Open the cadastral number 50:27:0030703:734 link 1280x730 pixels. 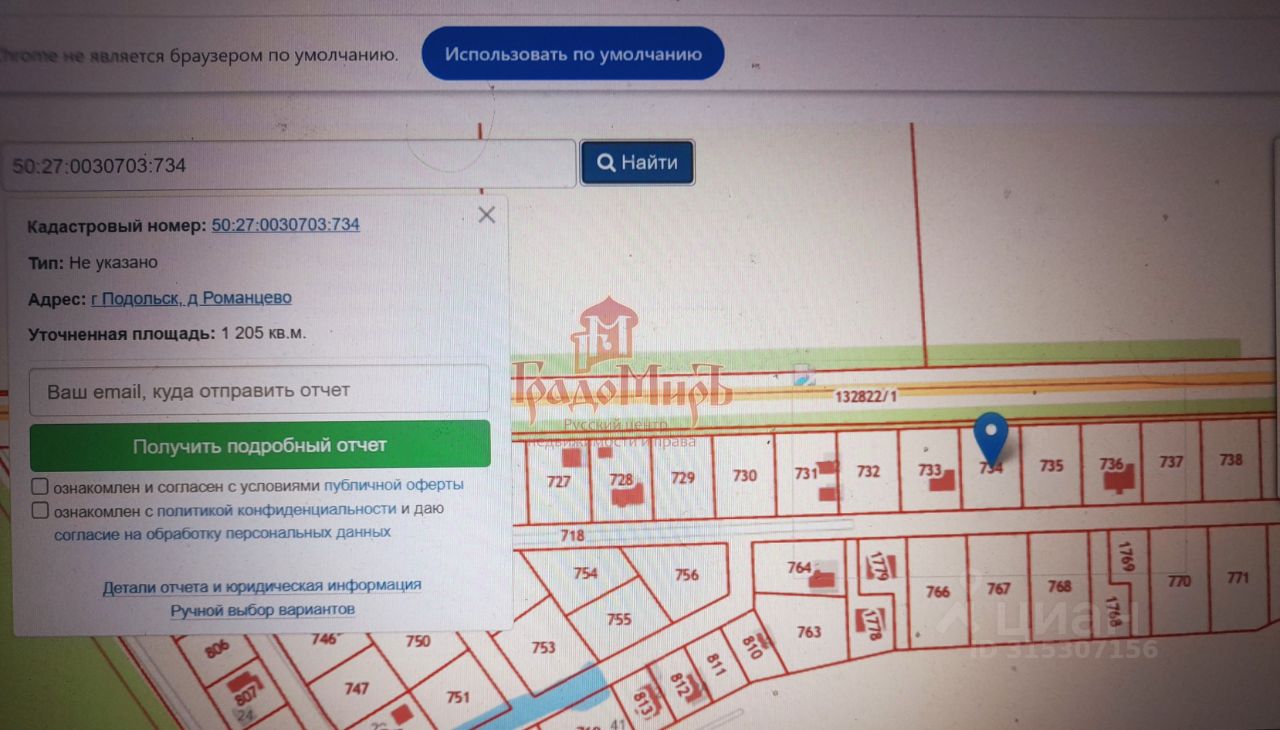click(x=286, y=225)
